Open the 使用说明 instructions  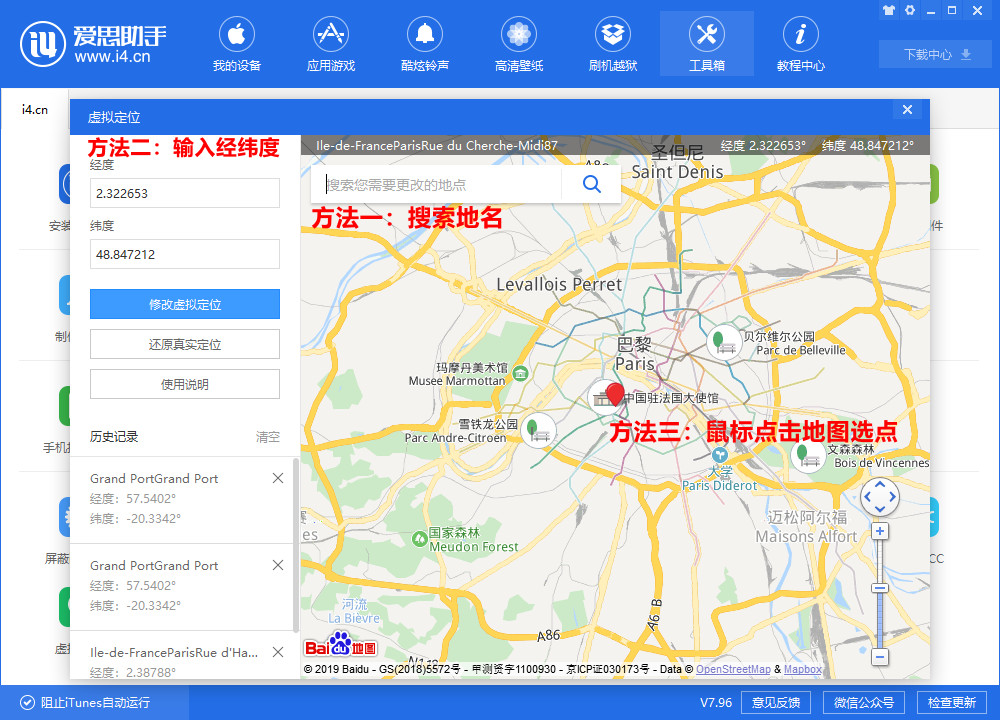pyautogui.click(x=184, y=384)
